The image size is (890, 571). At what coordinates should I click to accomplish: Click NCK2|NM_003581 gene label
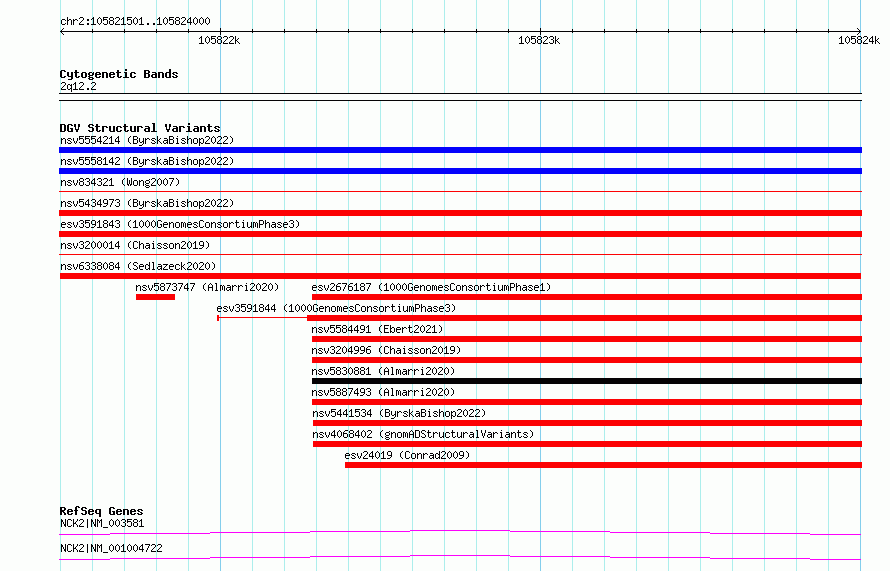pyautogui.click(x=102, y=523)
